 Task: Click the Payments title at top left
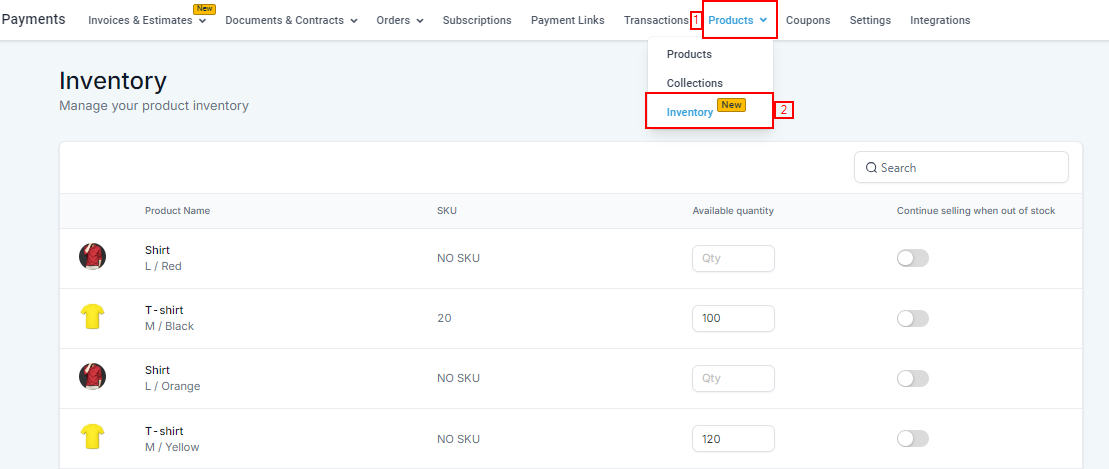[x=33, y=19]
